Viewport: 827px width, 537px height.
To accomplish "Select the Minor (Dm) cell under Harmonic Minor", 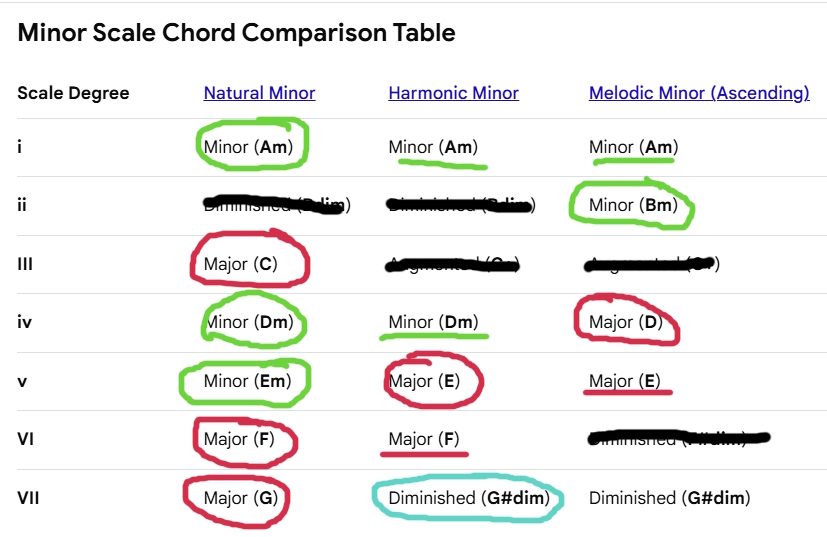I will 433,322.
